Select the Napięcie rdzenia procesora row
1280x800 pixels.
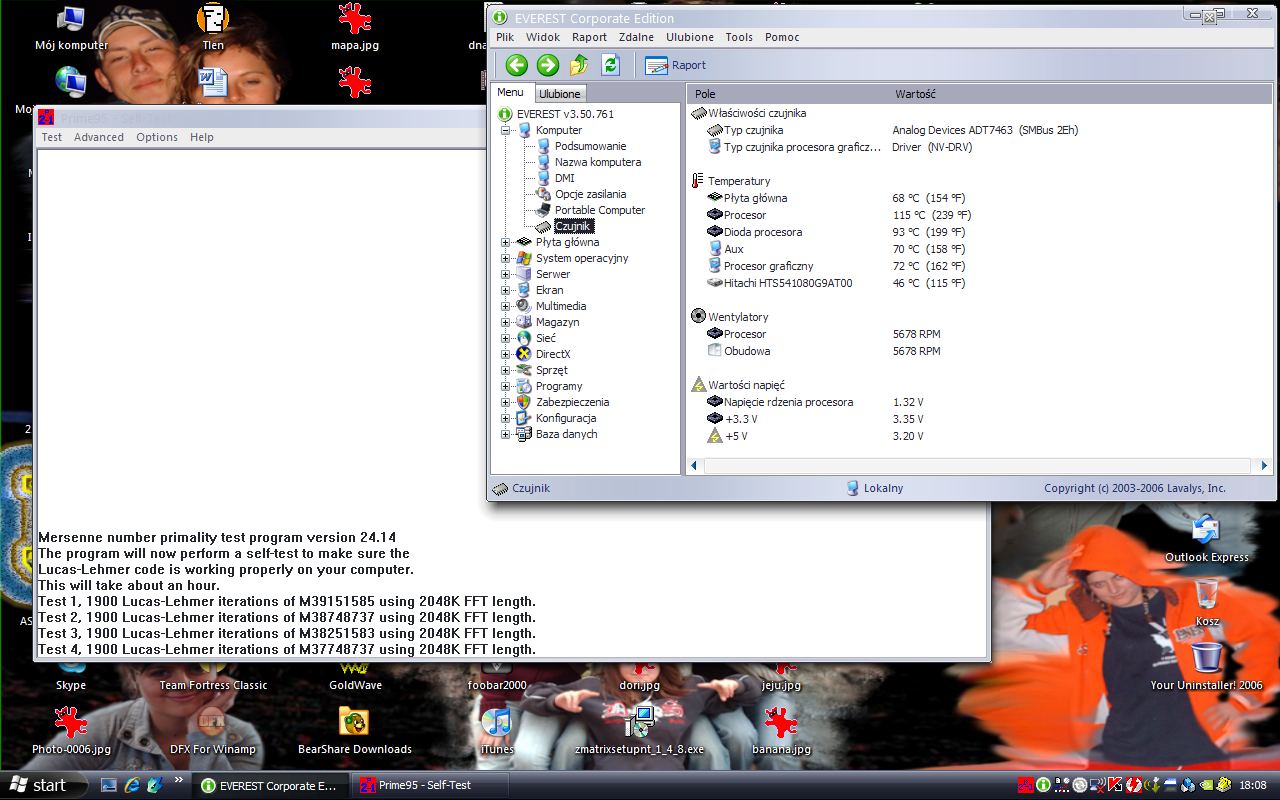coord(980,402)
